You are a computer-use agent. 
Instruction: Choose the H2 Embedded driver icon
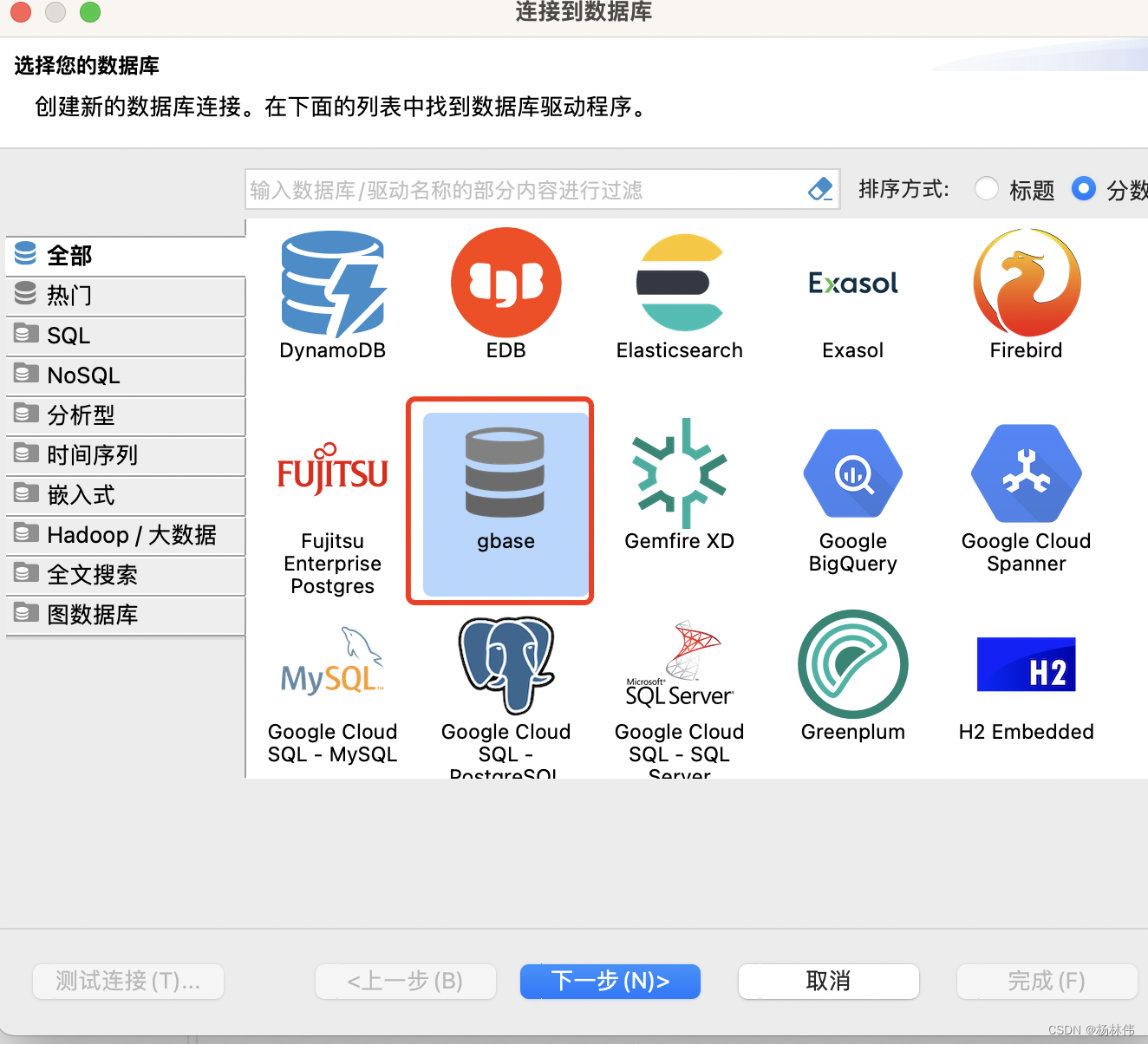[1027, 664]
